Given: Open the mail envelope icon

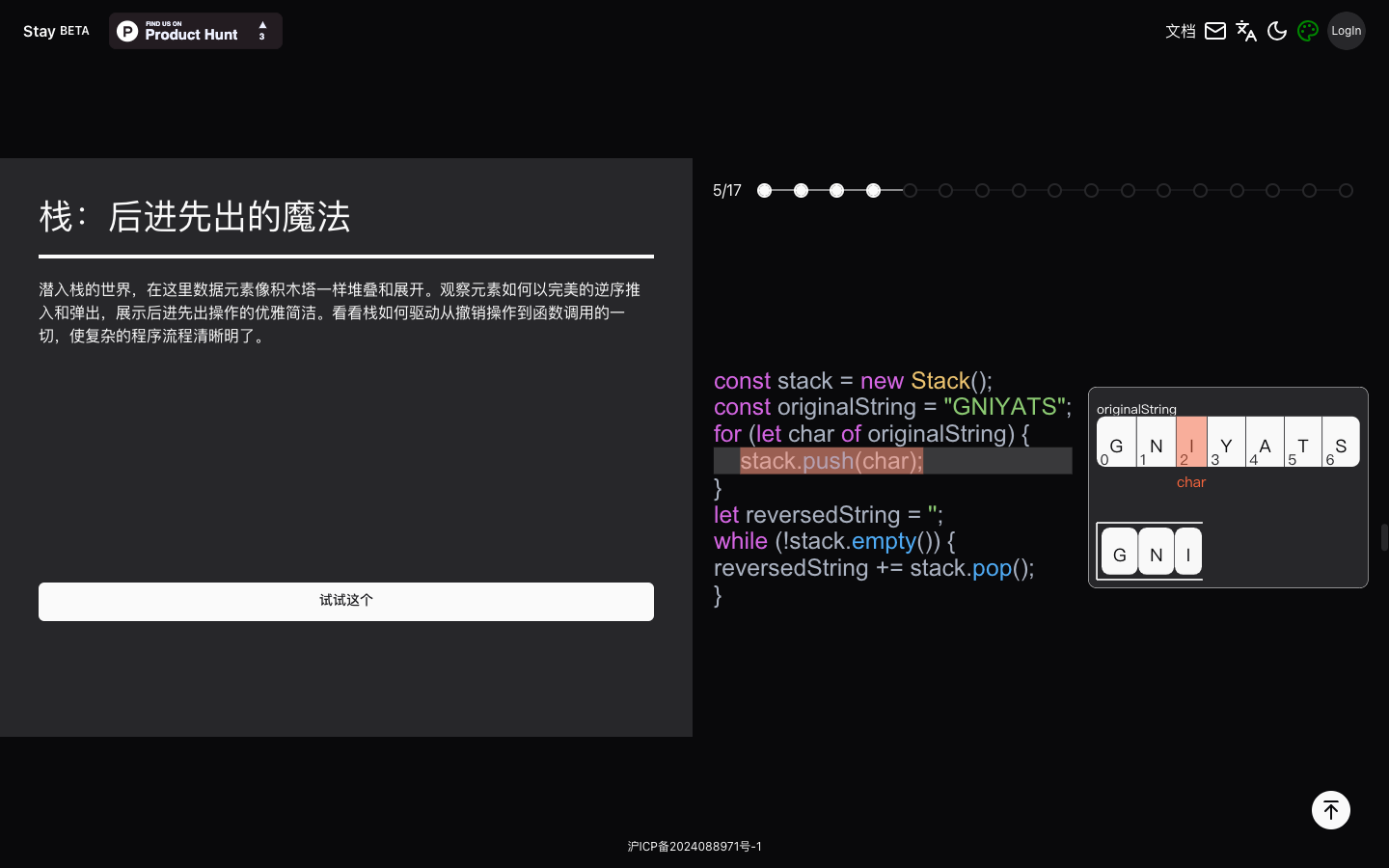Looking at the screenshot, I should [1215, 31].
